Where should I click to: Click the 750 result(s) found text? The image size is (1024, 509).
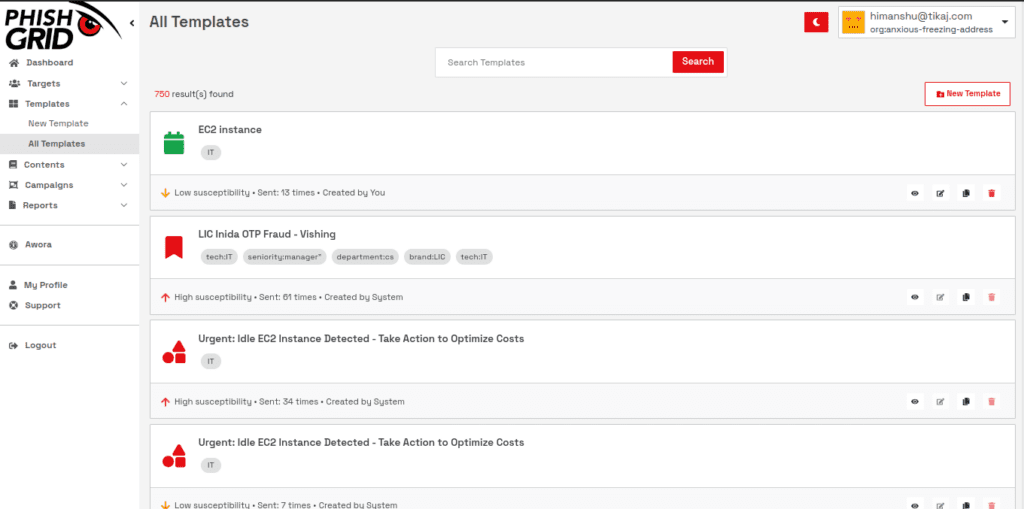tap(194, 94)
